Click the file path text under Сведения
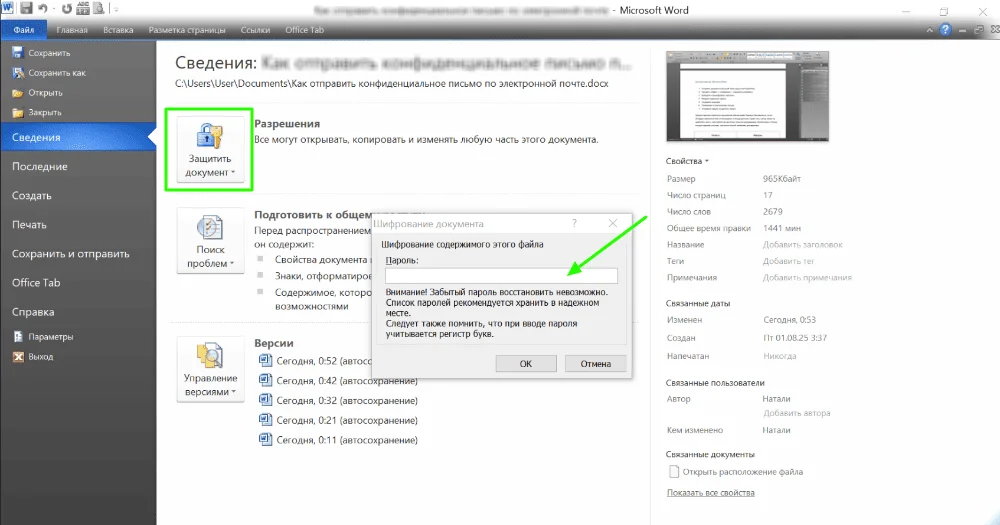This screenshot has width=1000, height=525. pyautogui.click(x=392, y=84)
